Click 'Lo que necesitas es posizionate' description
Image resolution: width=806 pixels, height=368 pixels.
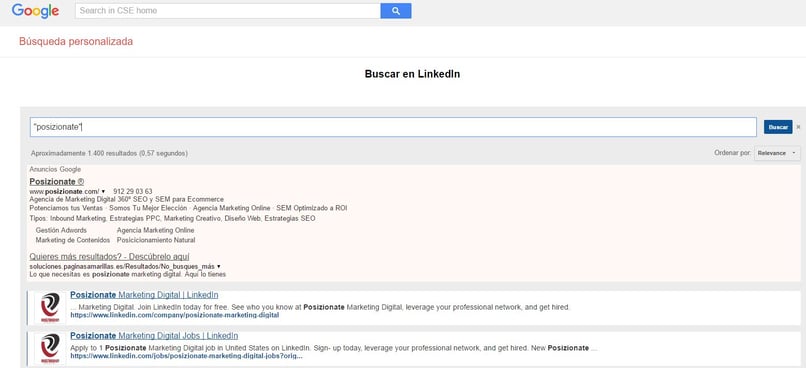pyautogui.click(x=127, y=274)
